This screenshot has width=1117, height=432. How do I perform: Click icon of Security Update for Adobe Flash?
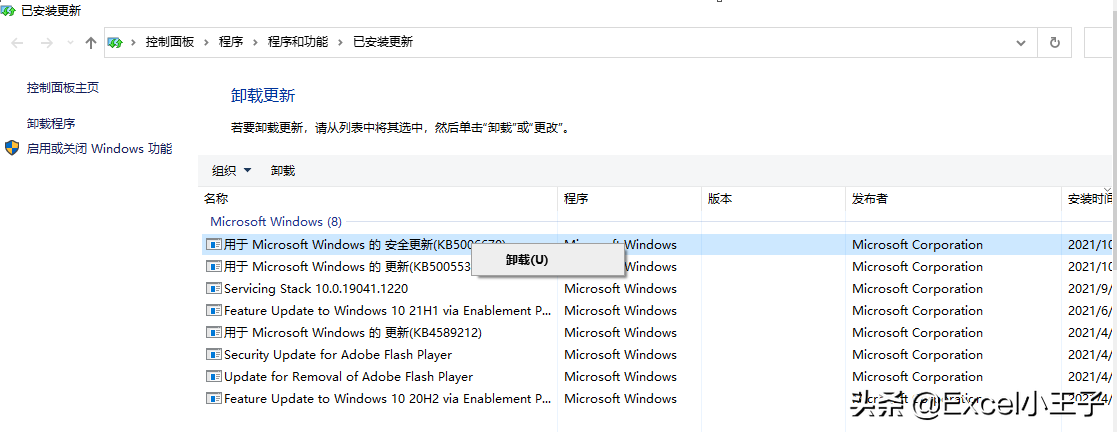point(214,355)
